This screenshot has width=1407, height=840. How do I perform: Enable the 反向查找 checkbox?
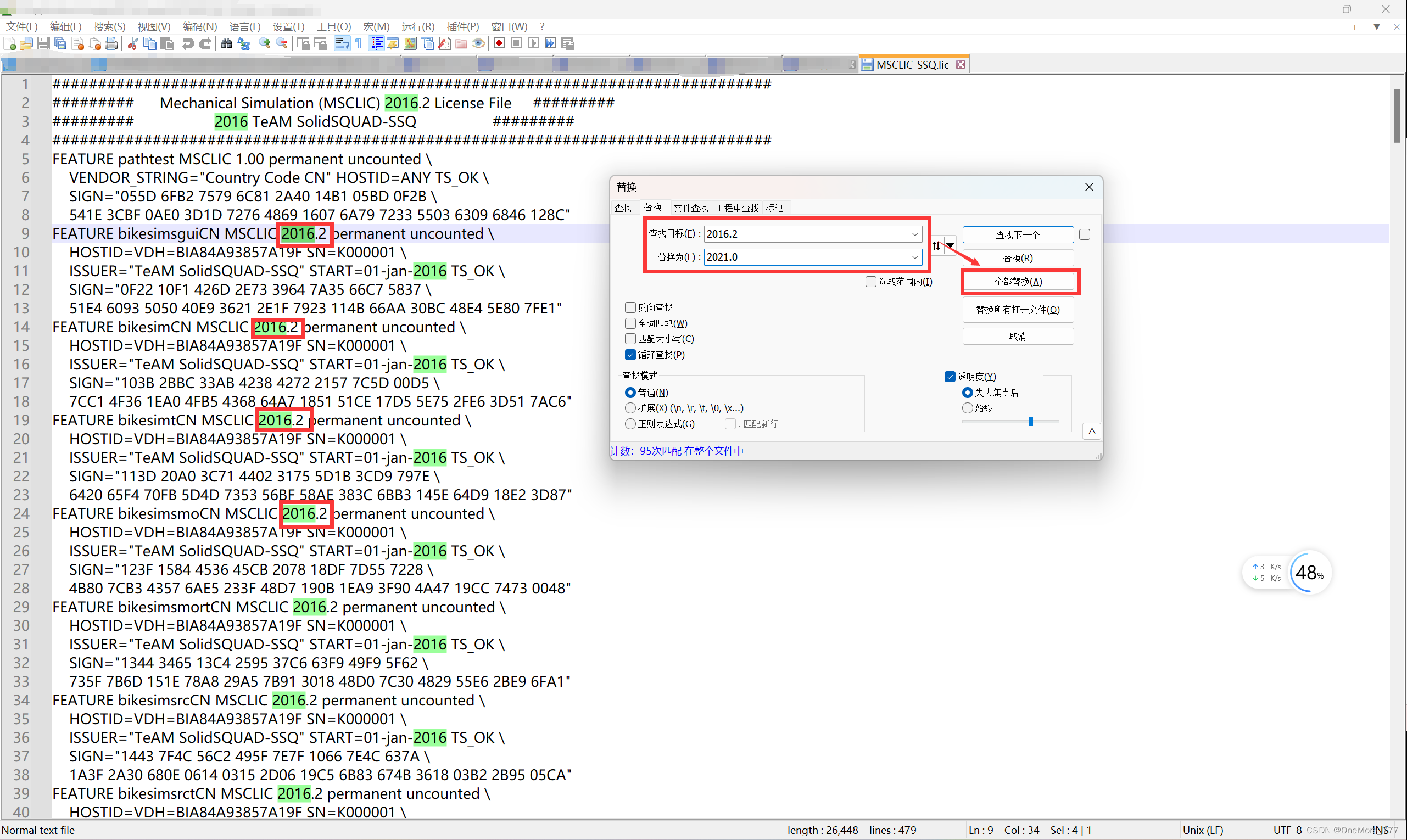pos(630,307)
